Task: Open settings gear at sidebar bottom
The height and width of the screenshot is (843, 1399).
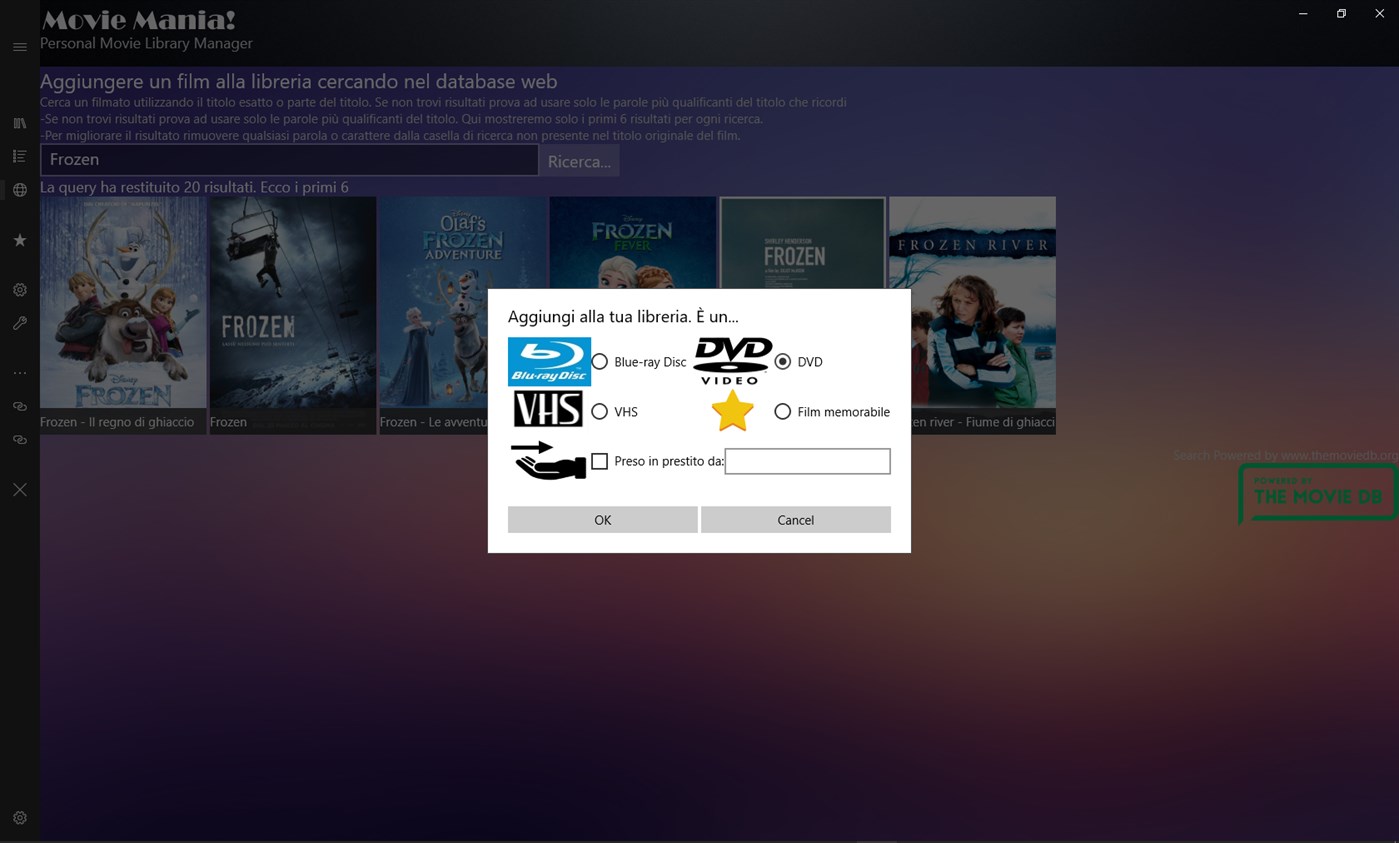Action: 19,818
